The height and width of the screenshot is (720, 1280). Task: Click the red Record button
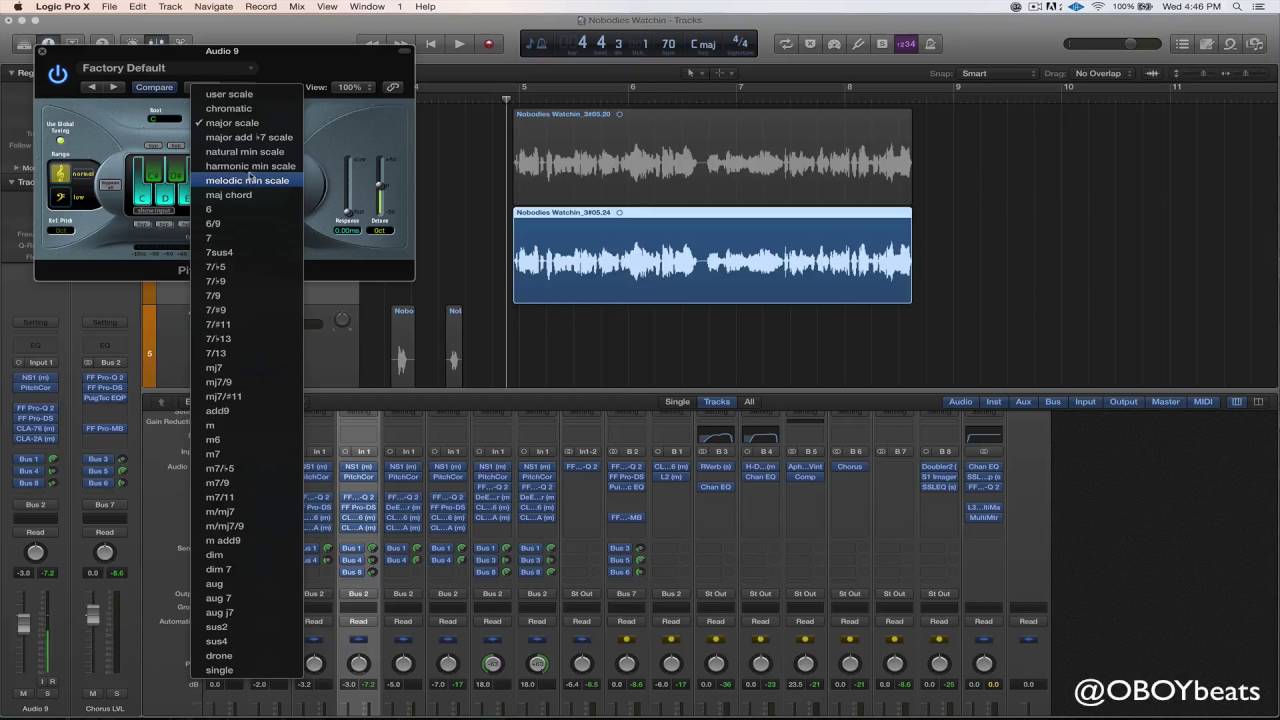coord(488,44)
